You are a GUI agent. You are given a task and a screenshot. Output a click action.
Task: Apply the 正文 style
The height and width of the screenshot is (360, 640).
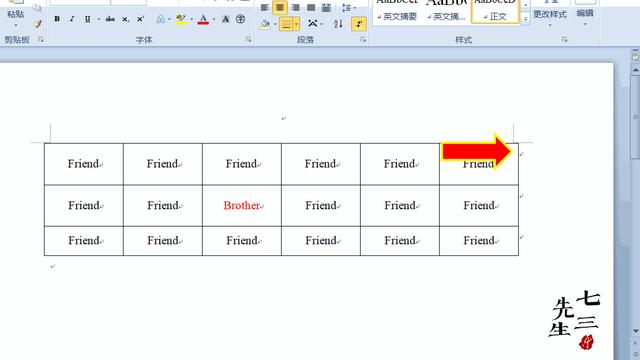495,11
